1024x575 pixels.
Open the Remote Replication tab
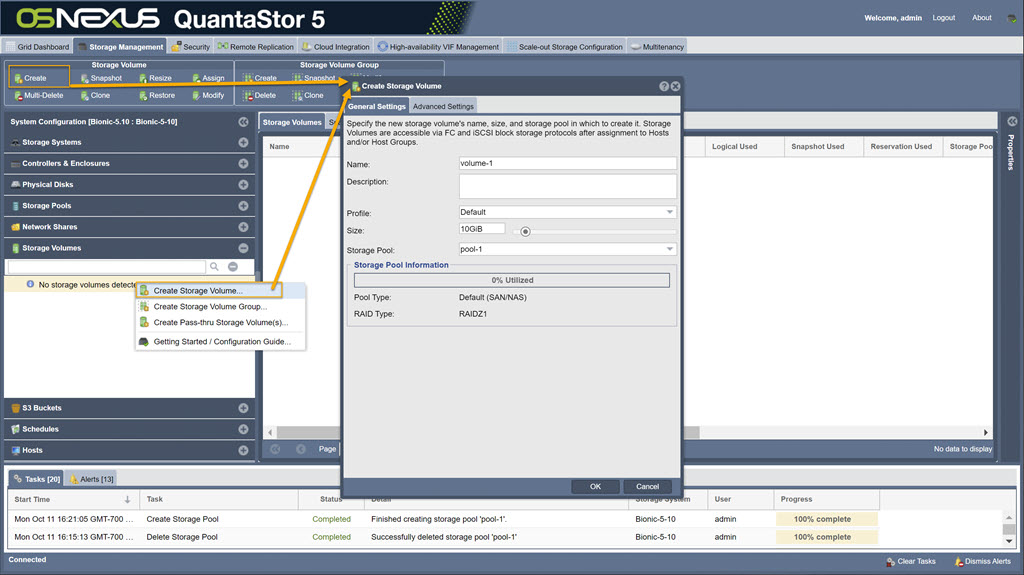pos(255,47)
